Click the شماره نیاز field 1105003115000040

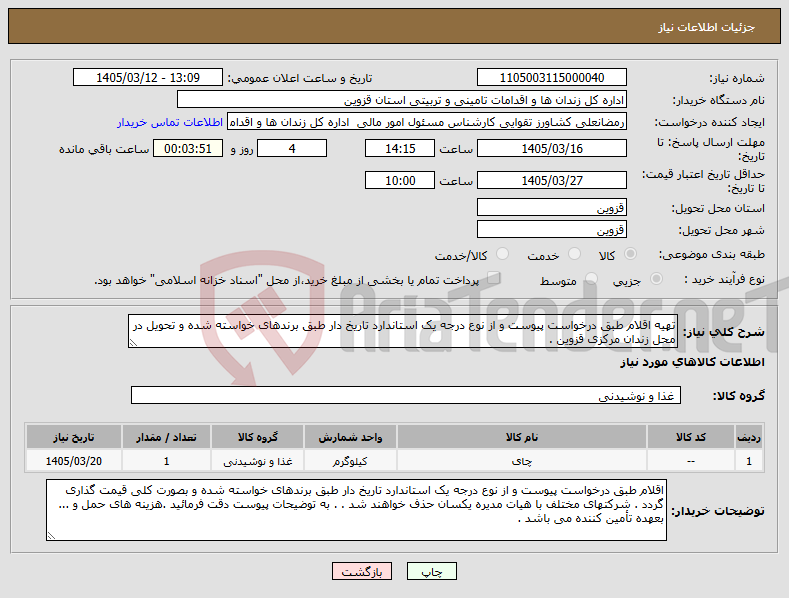coord(551,78)
